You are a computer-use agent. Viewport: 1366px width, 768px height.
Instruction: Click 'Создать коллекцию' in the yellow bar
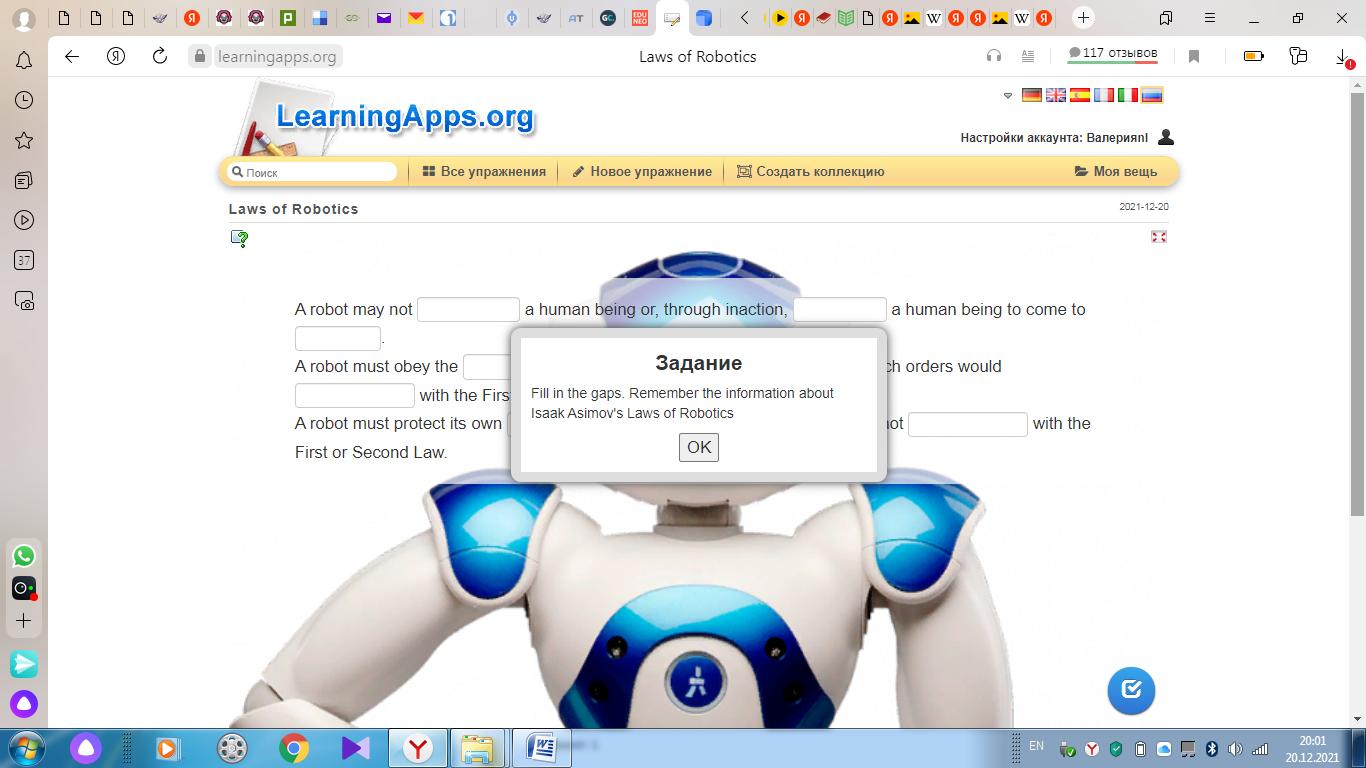811,172
